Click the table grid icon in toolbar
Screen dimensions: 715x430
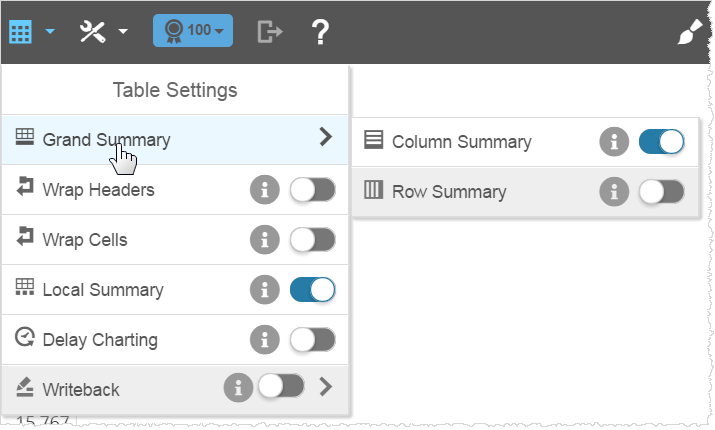click(x=21, y=31)
